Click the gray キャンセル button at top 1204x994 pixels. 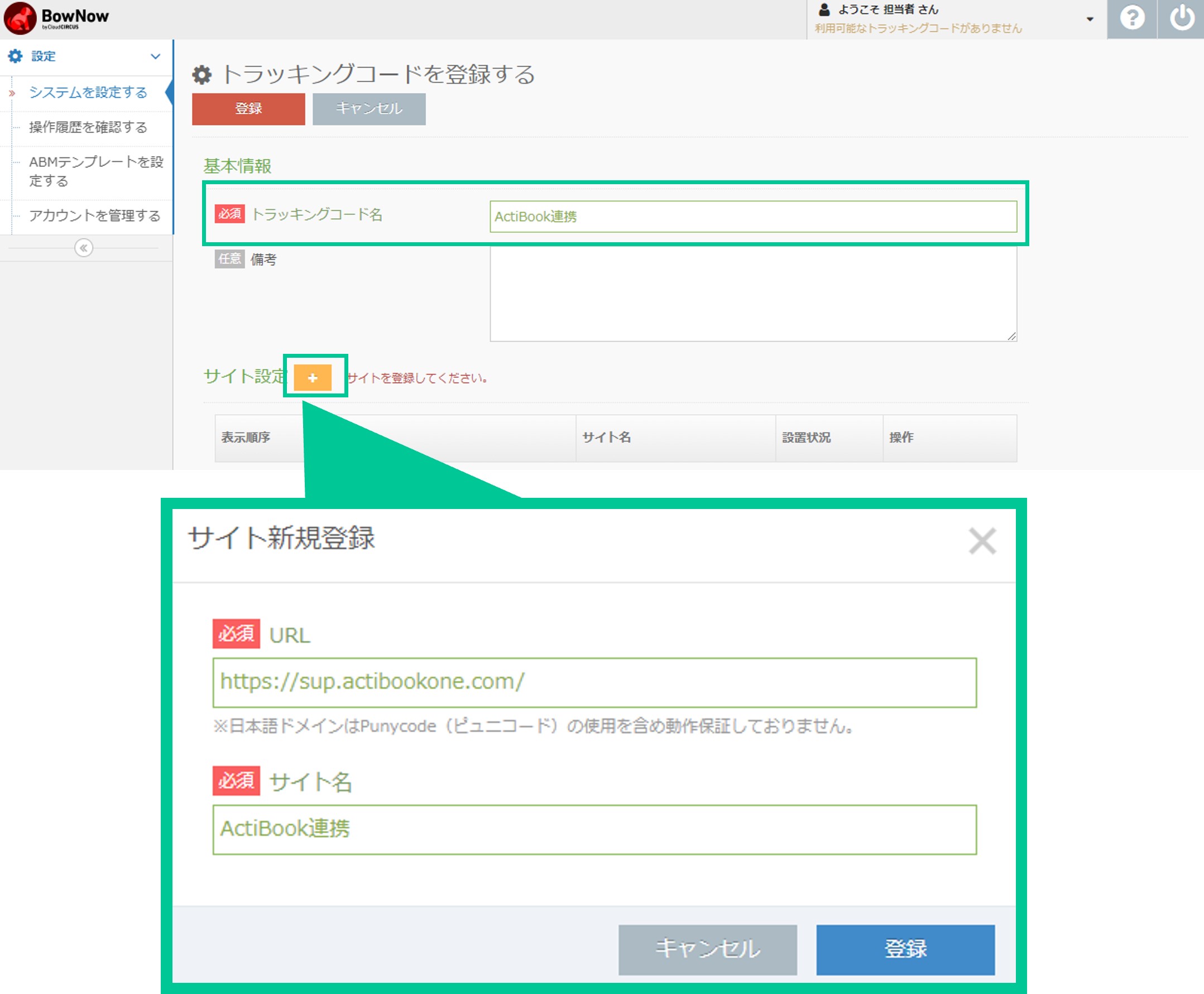[x=370, y=109]
